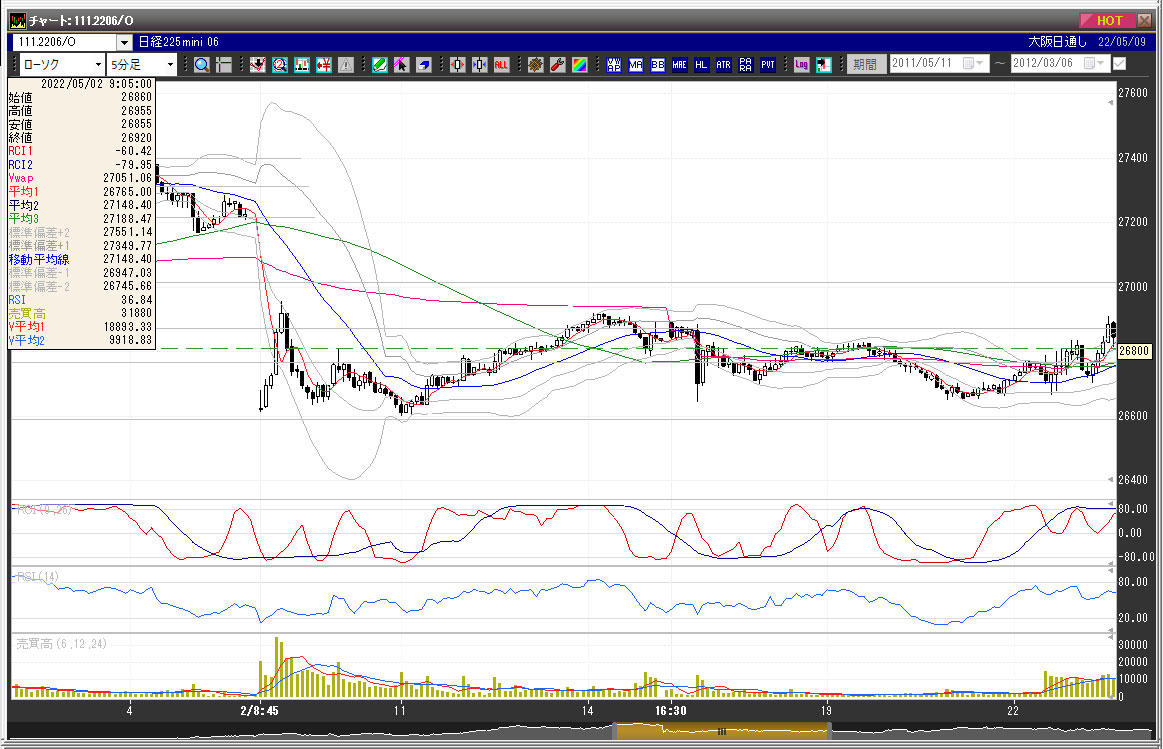The width and height of the screenshot is (1163, 749).
Task: Toggle the MAE envelope indicator
Action: pyautogui.click(x=679, y=65)
